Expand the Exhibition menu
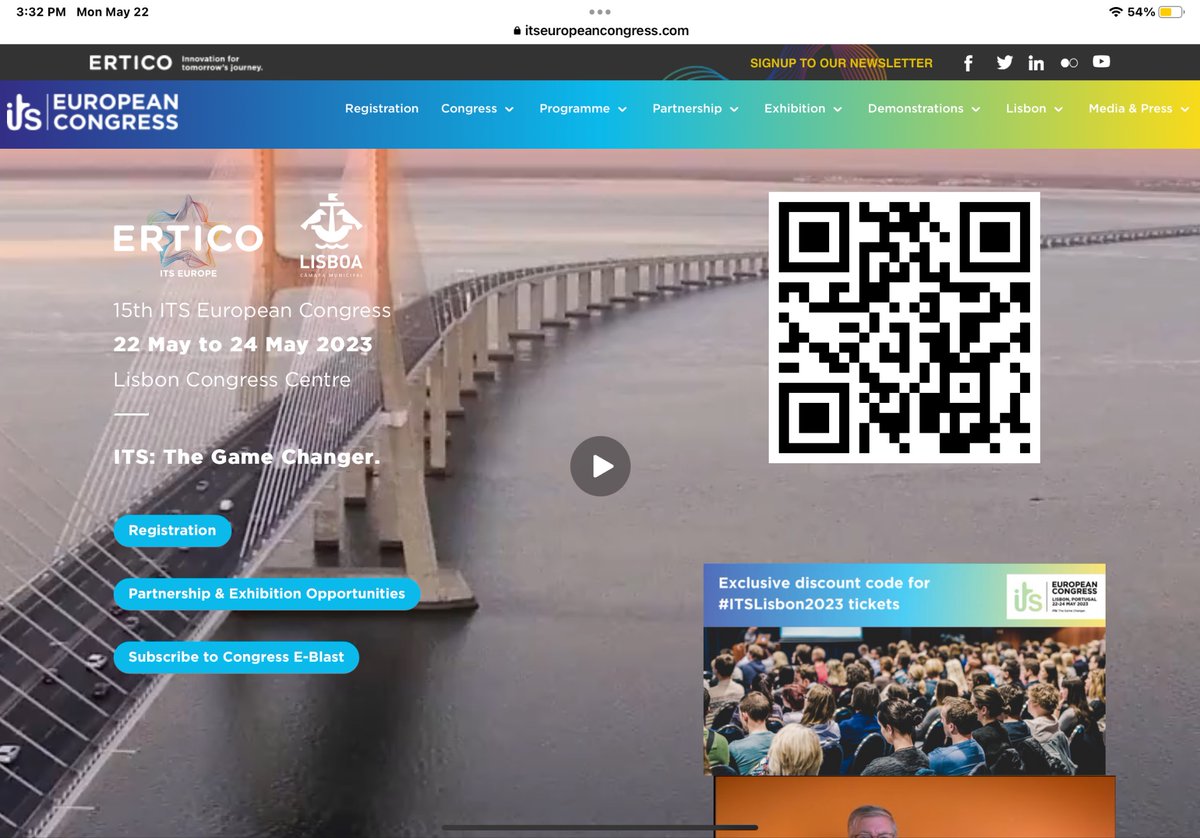 [803, 108]
